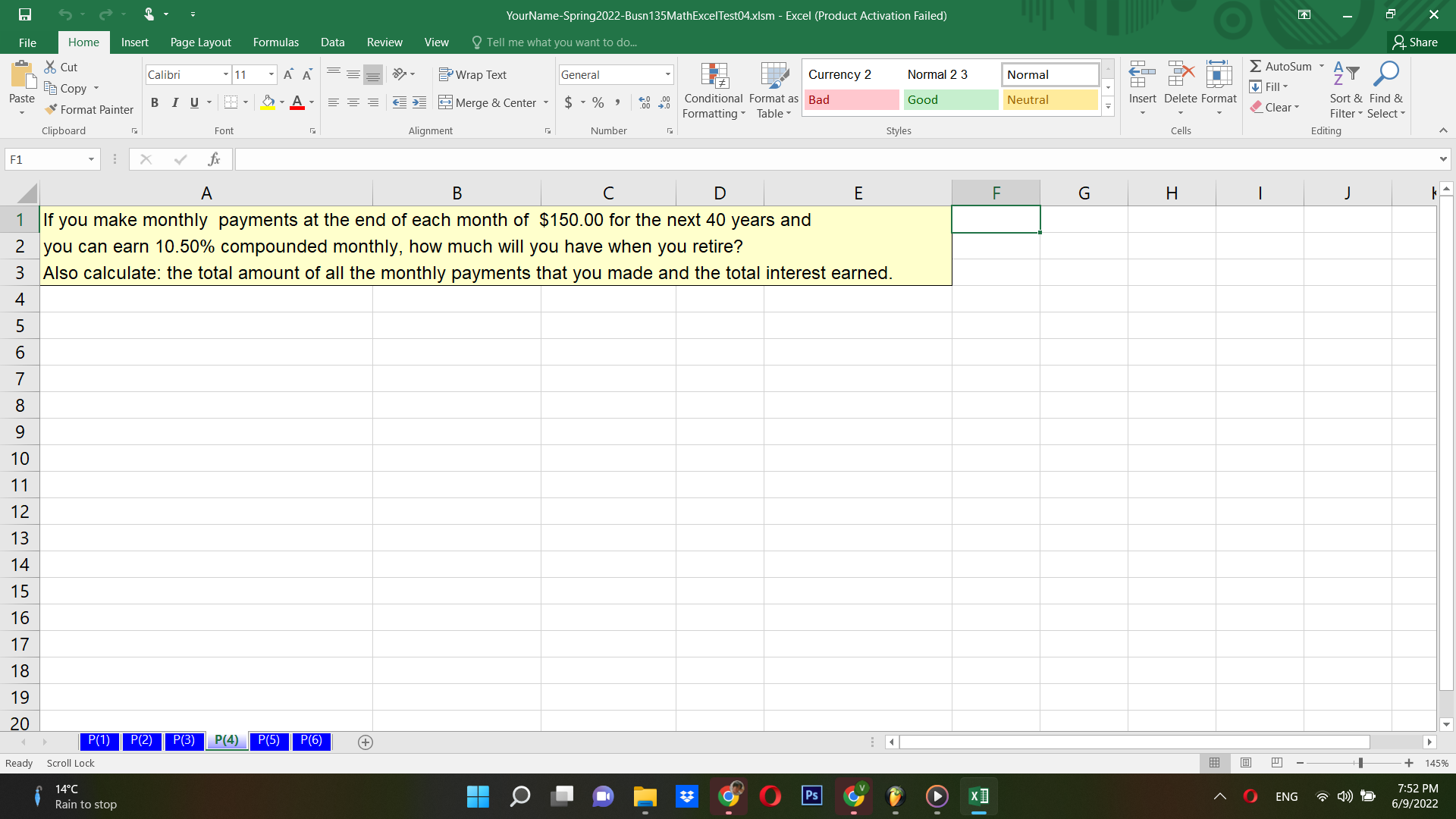
Task: Click the zoom slider handle
Action: click(1360, 763)
